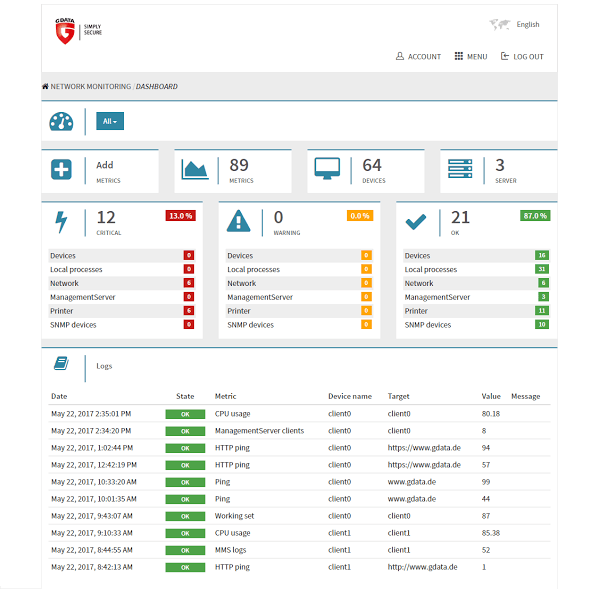Screen dimensions: 600x589
Task: Open the ACCOUNT page
Action: [418, 57]
